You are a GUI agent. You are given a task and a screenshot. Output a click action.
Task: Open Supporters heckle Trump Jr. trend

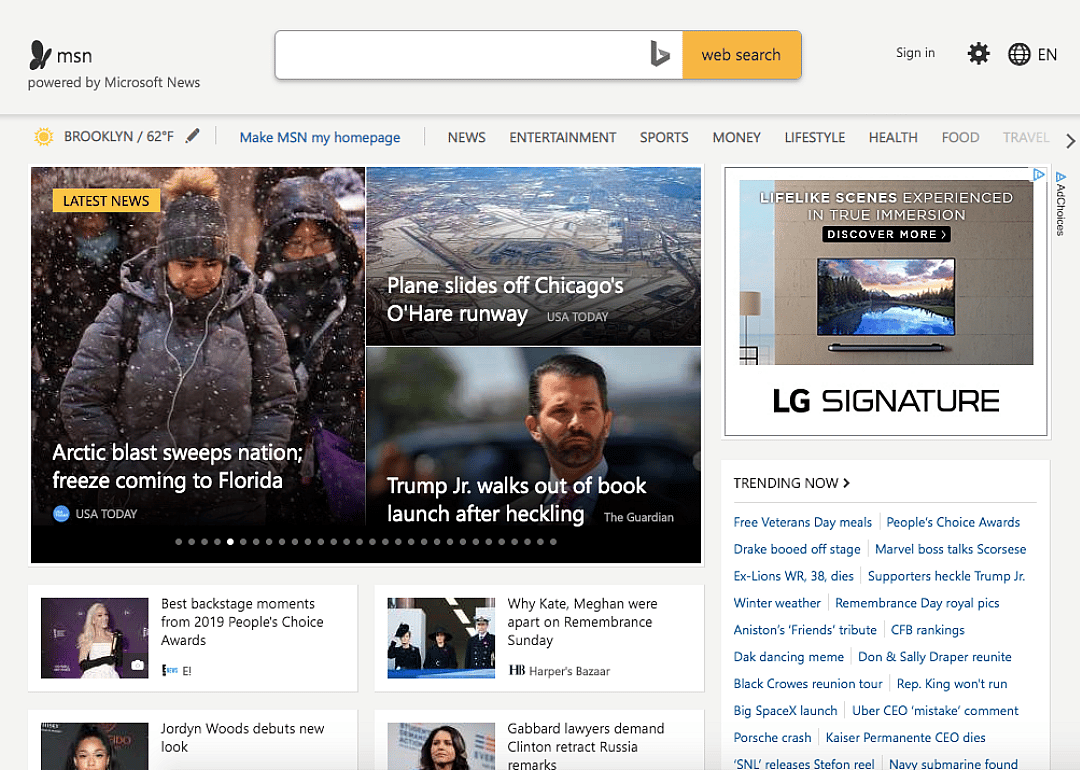coord(946,576)
